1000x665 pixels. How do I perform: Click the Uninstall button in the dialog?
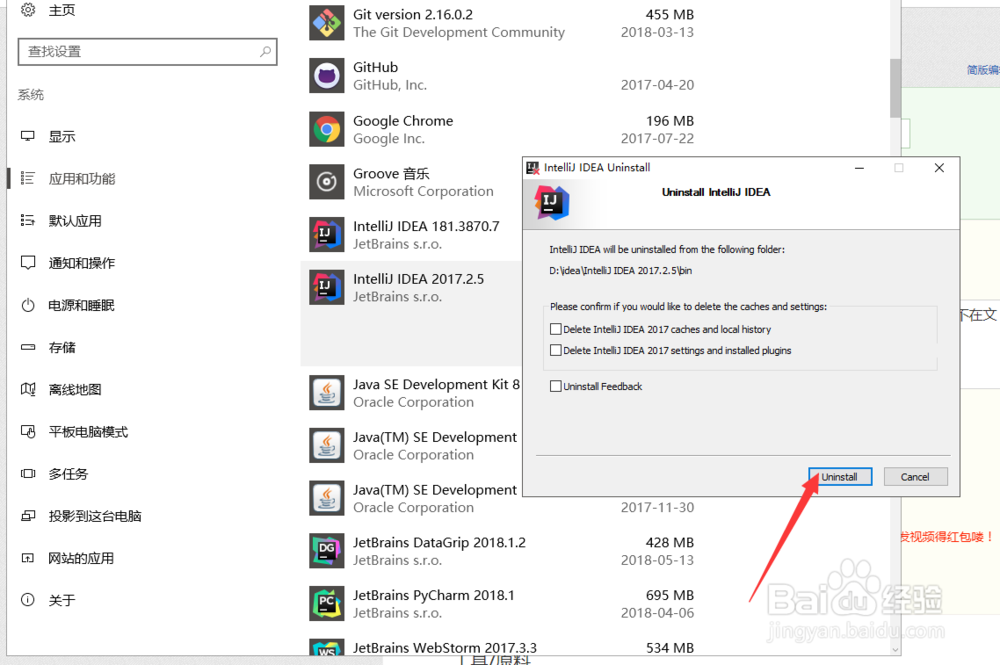click(840, 476)
